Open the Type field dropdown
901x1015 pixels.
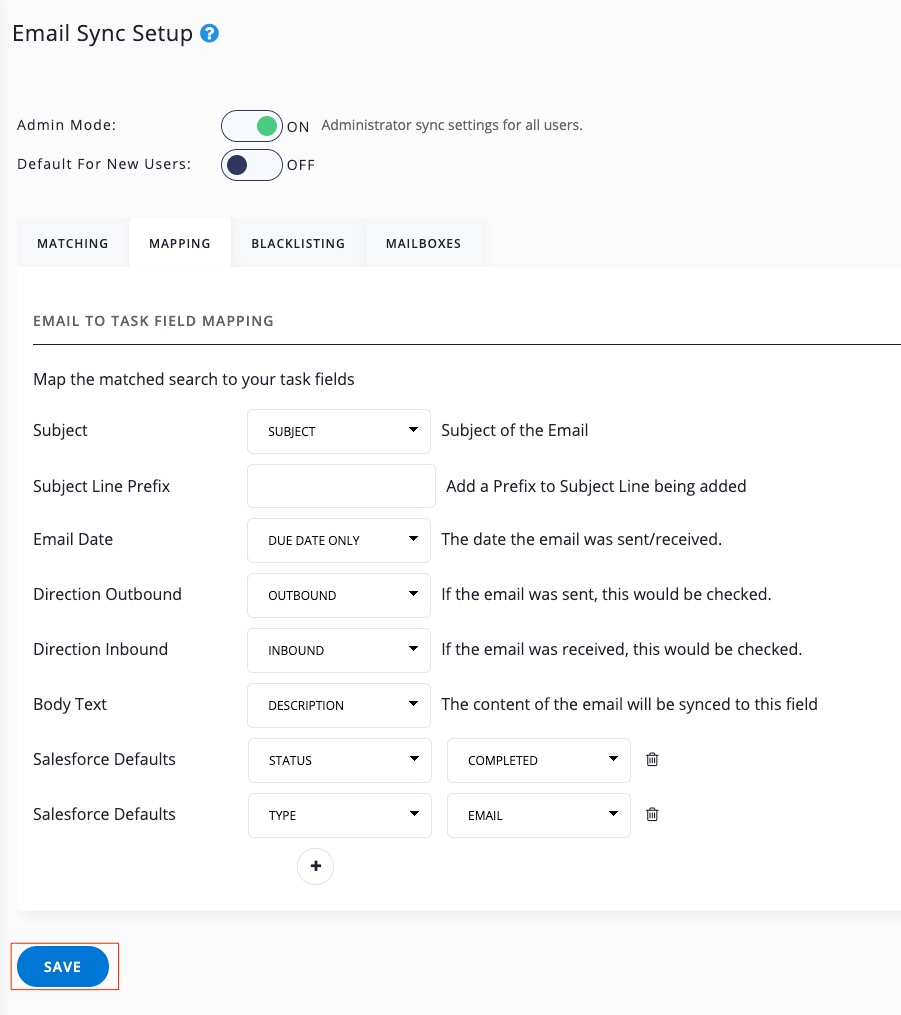coord(339,815)
